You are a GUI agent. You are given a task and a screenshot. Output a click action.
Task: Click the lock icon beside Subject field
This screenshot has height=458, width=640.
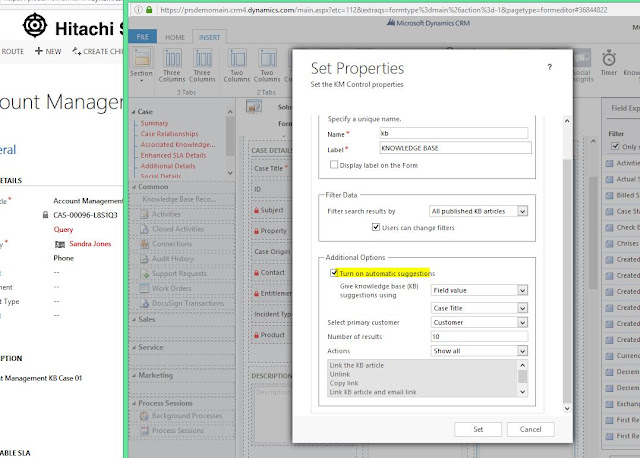point(256,210)
